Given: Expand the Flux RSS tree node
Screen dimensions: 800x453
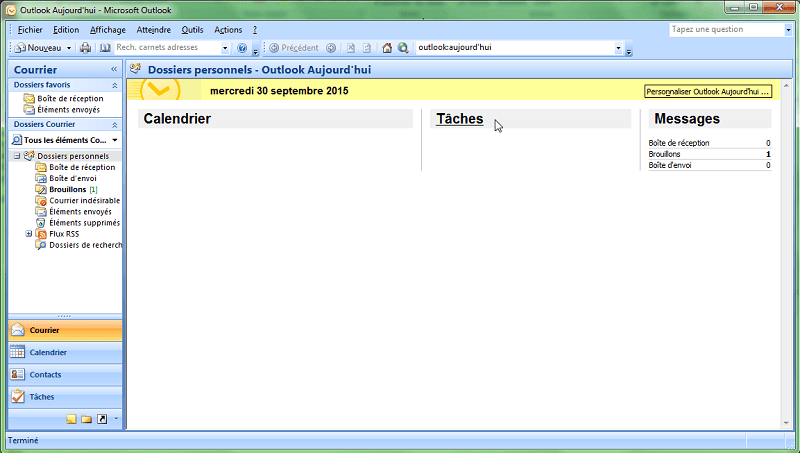Looking at the screenshot, I should point(29,234).
